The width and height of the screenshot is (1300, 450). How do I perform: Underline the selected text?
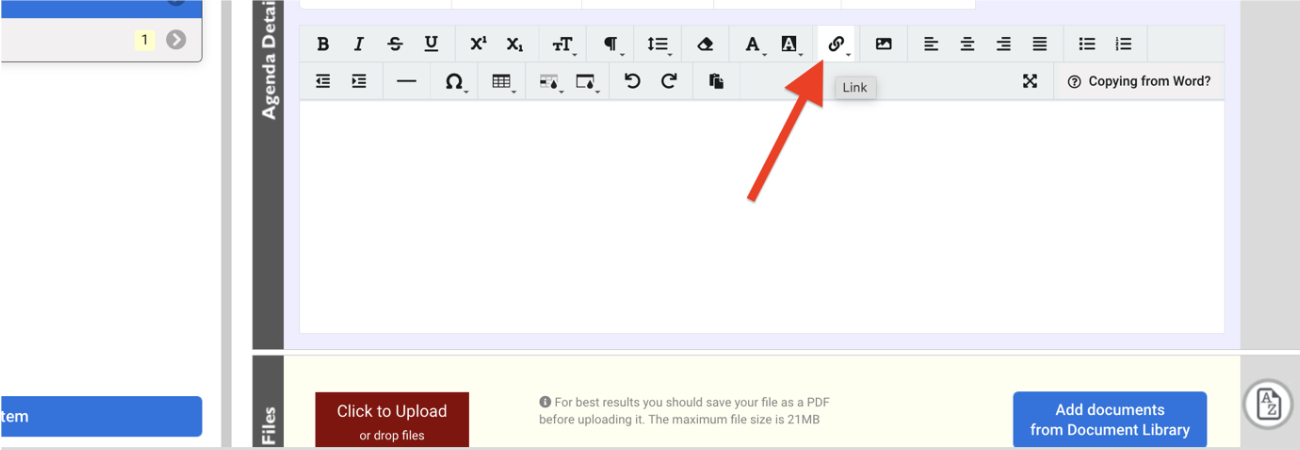click(431, 44)
